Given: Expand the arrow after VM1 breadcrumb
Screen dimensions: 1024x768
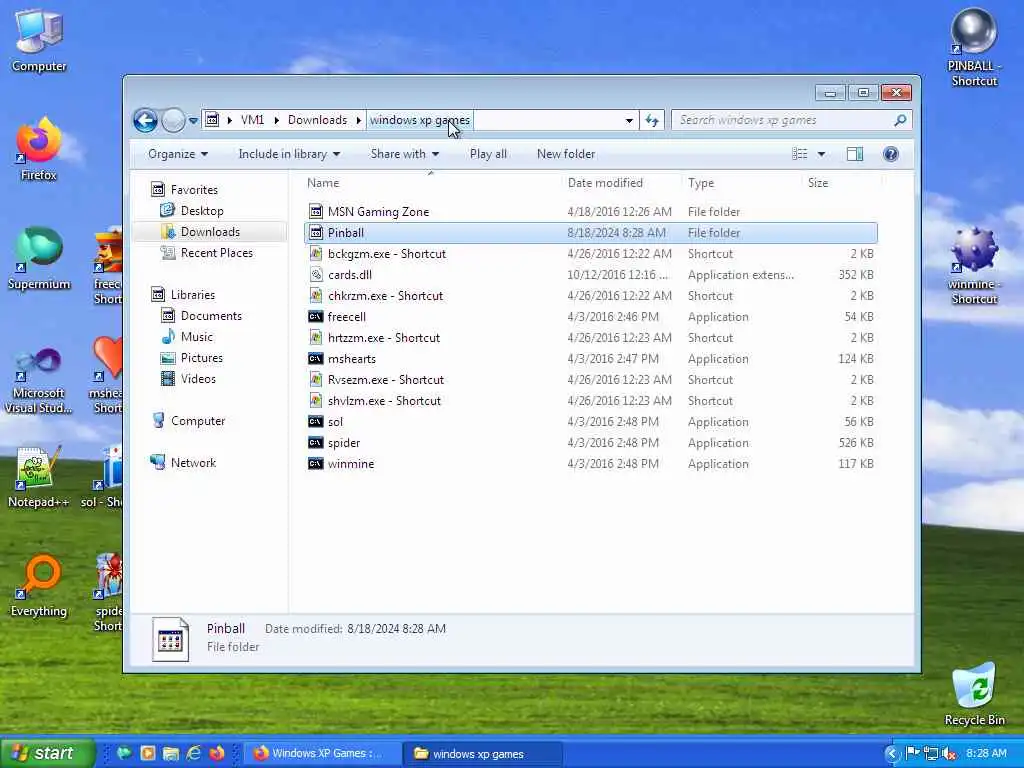Looking at the screenshot, I should 276,120.
